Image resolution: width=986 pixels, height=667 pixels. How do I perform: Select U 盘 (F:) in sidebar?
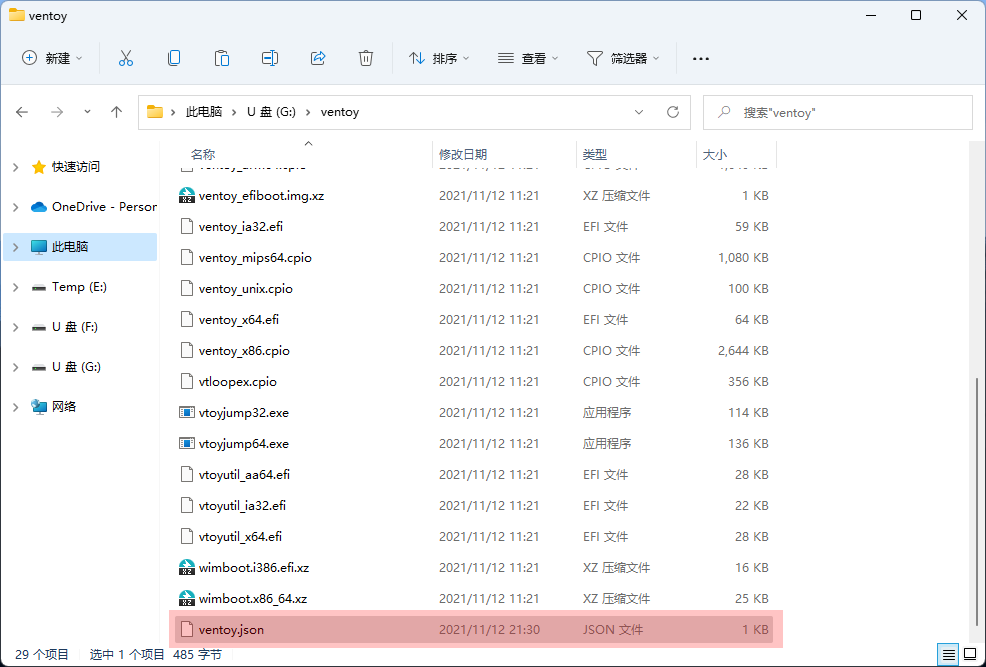80,327
